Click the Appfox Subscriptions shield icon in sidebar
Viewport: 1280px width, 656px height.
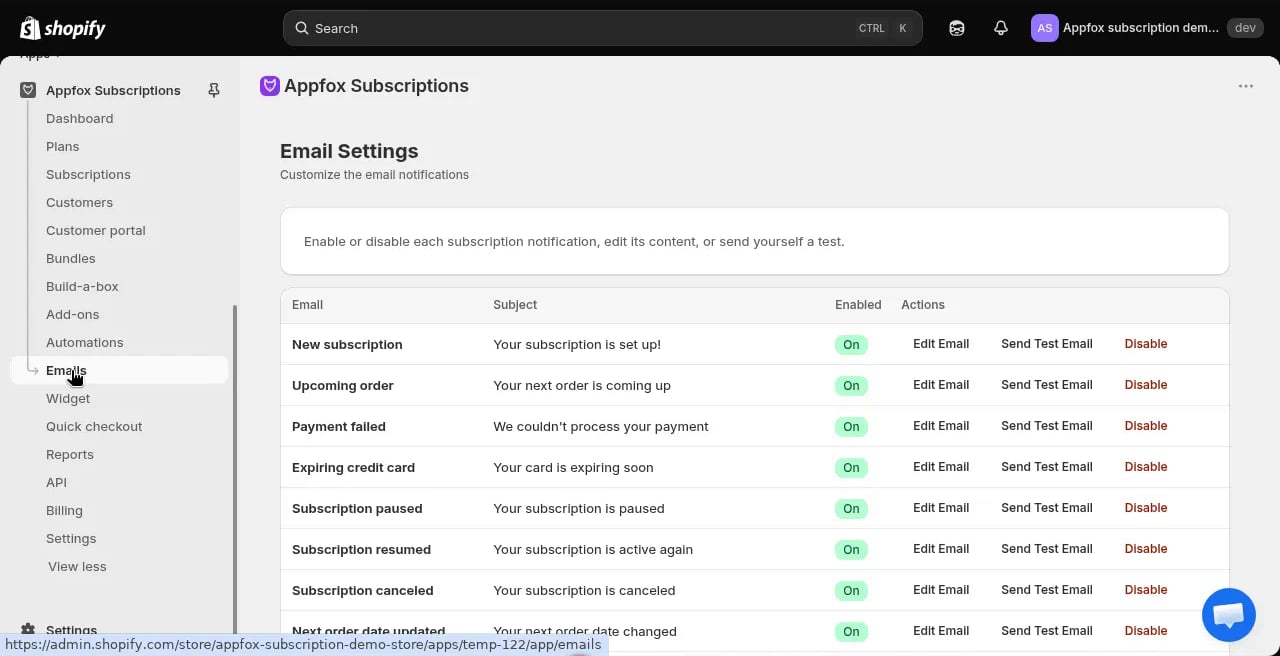pos(28,90)
